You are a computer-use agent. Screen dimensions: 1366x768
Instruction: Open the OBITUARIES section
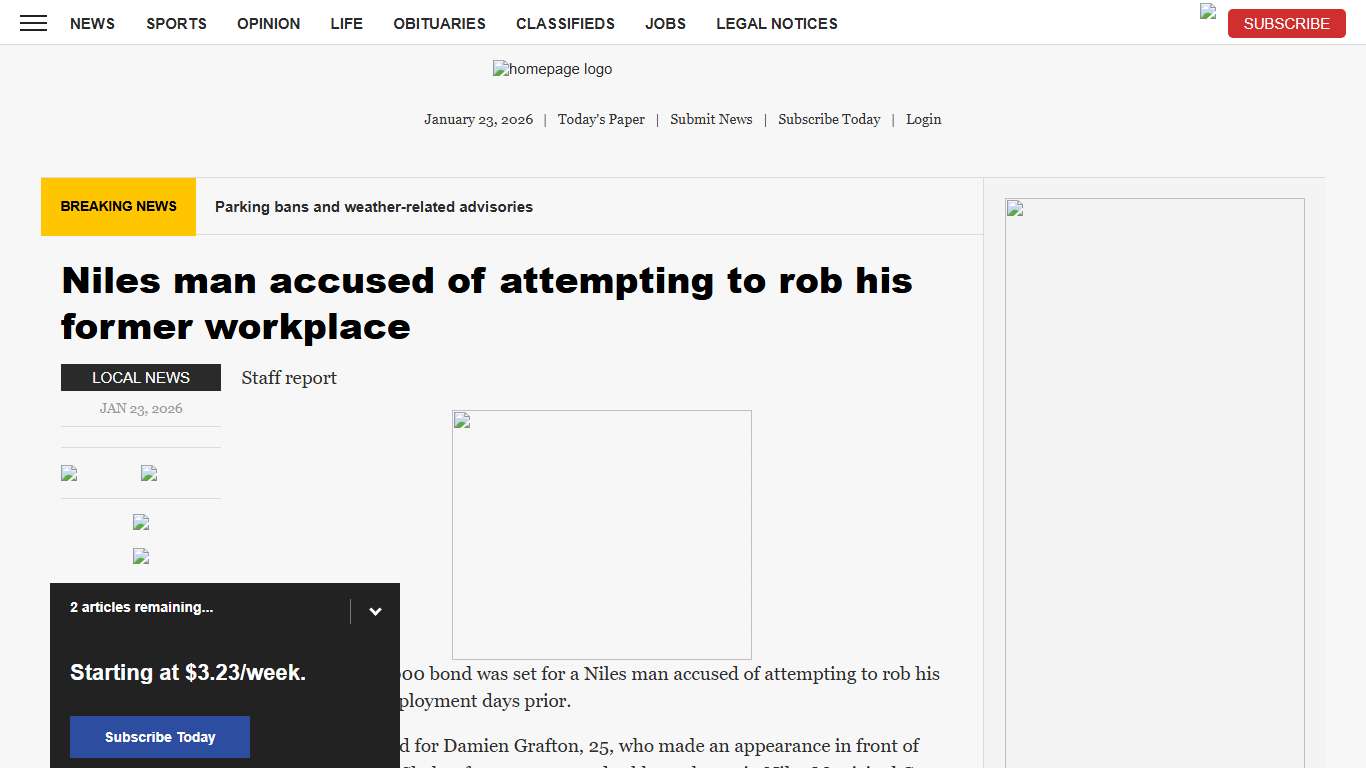(439, 23)
